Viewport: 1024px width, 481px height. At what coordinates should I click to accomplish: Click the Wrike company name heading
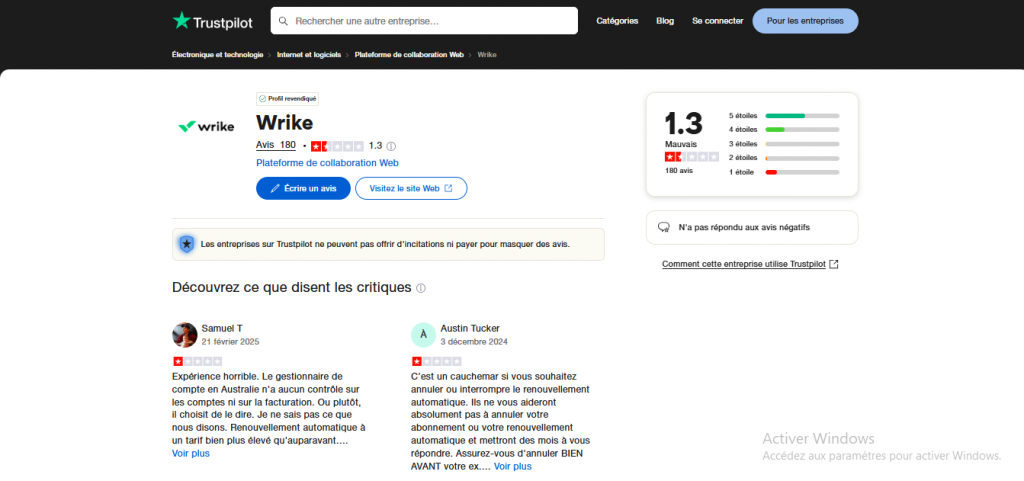[x=285, y=123]
